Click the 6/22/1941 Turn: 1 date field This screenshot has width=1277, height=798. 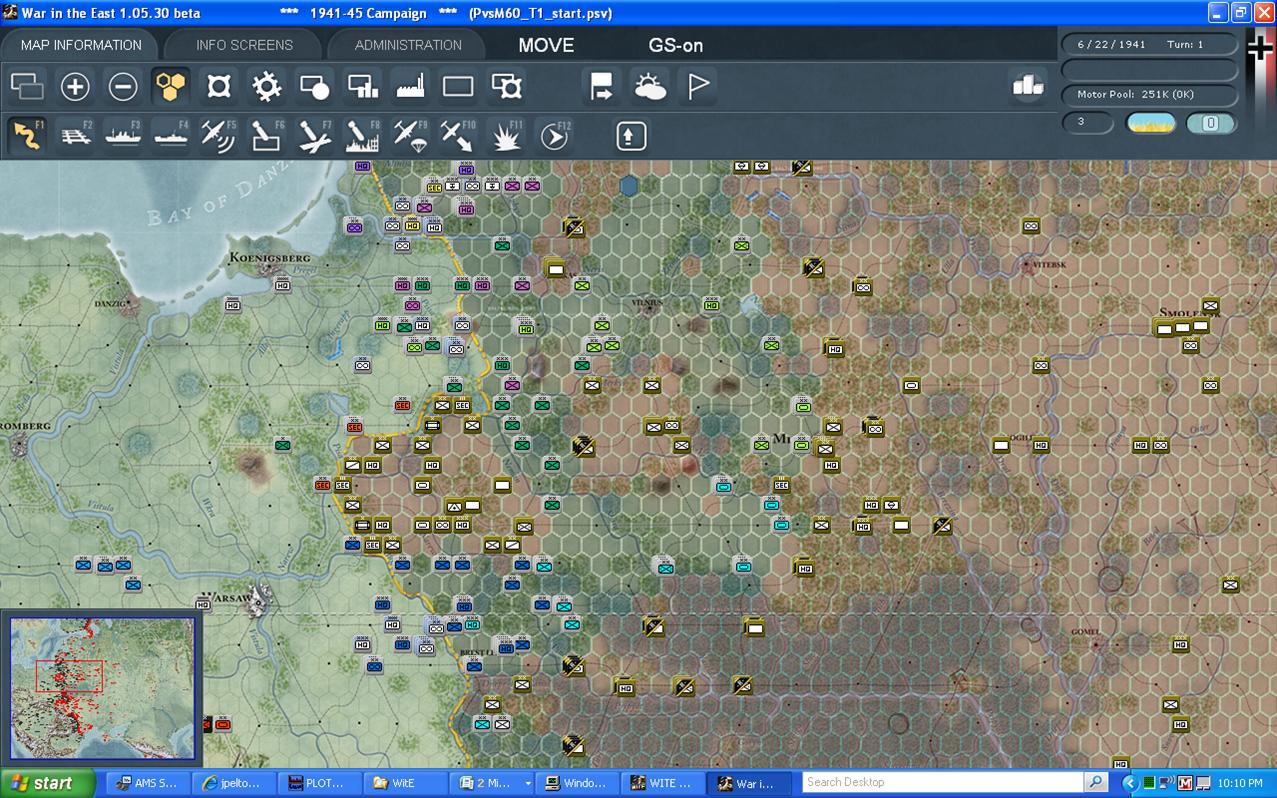click(x=1149, y=45)
